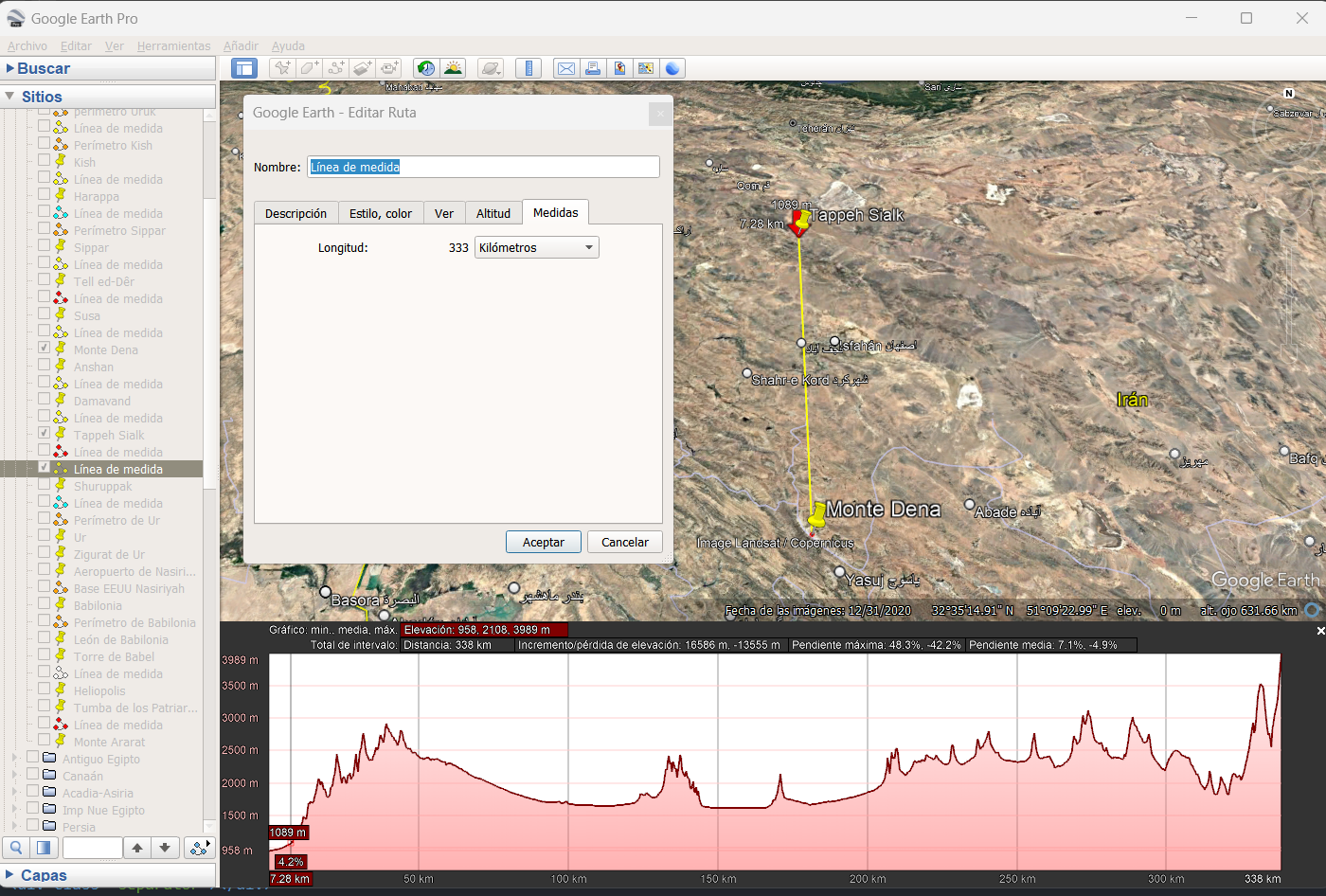Click the Nombre text field

(x=483, y=167)
